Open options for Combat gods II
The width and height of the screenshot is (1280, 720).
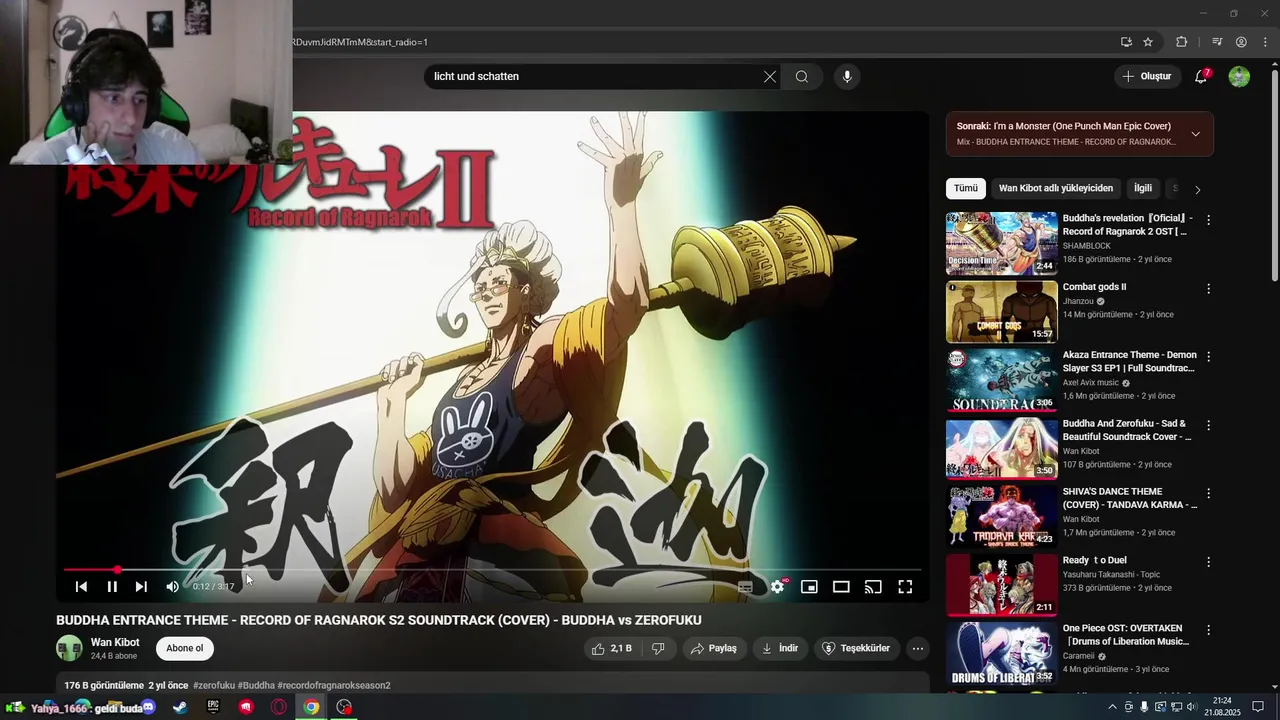[x=1208, y=289]
